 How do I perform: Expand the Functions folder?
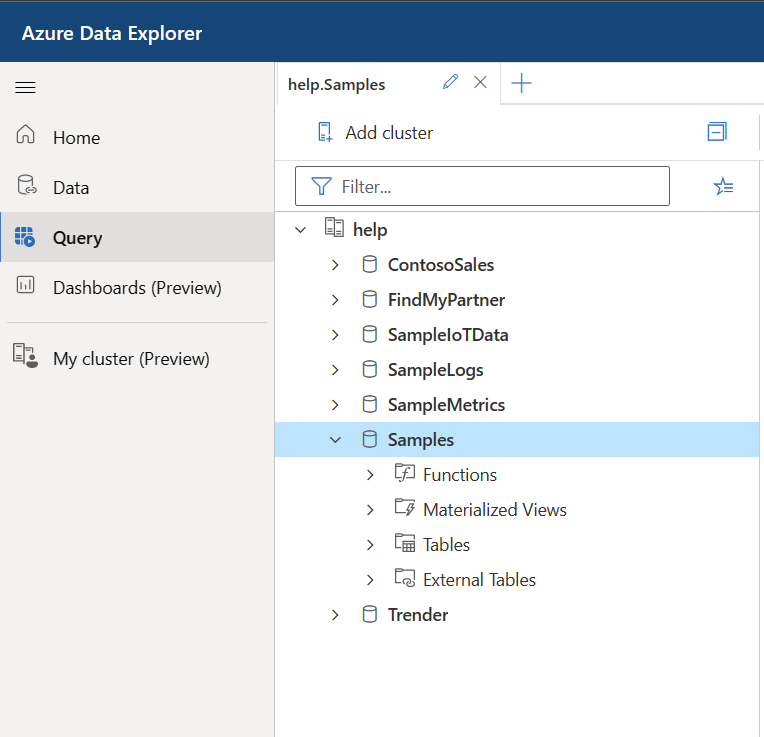pos(370,475)
